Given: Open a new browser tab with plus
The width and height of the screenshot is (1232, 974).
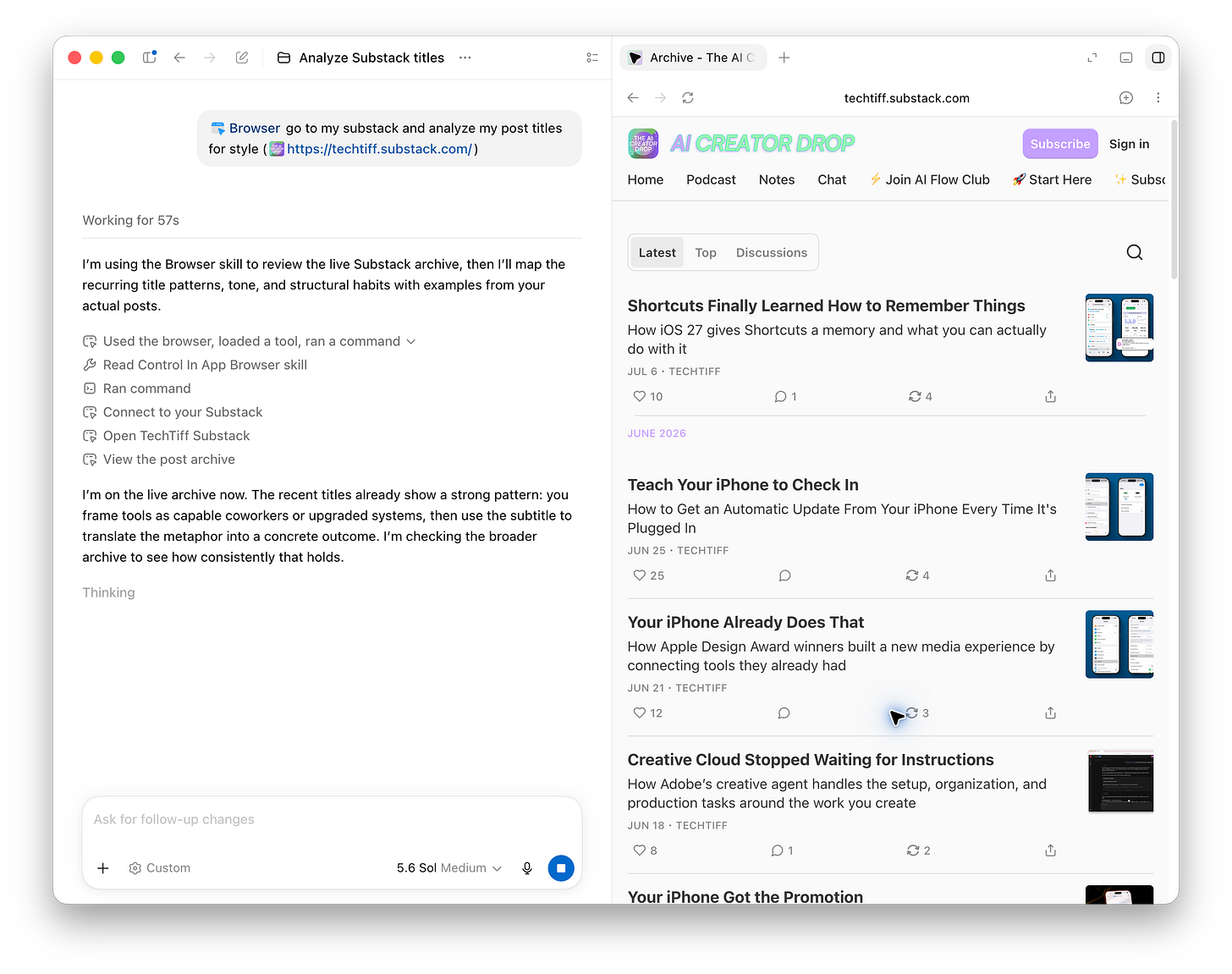Looking at the screenshot, I should pyautogui.click(x=784, y=58).
